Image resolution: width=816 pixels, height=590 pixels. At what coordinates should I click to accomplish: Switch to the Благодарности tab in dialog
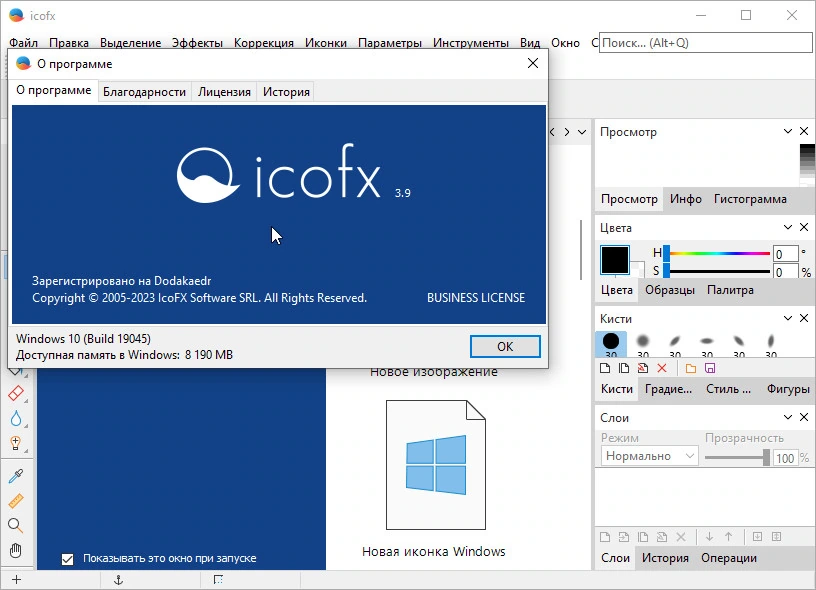pyautogui.click(x=144, y=92)
